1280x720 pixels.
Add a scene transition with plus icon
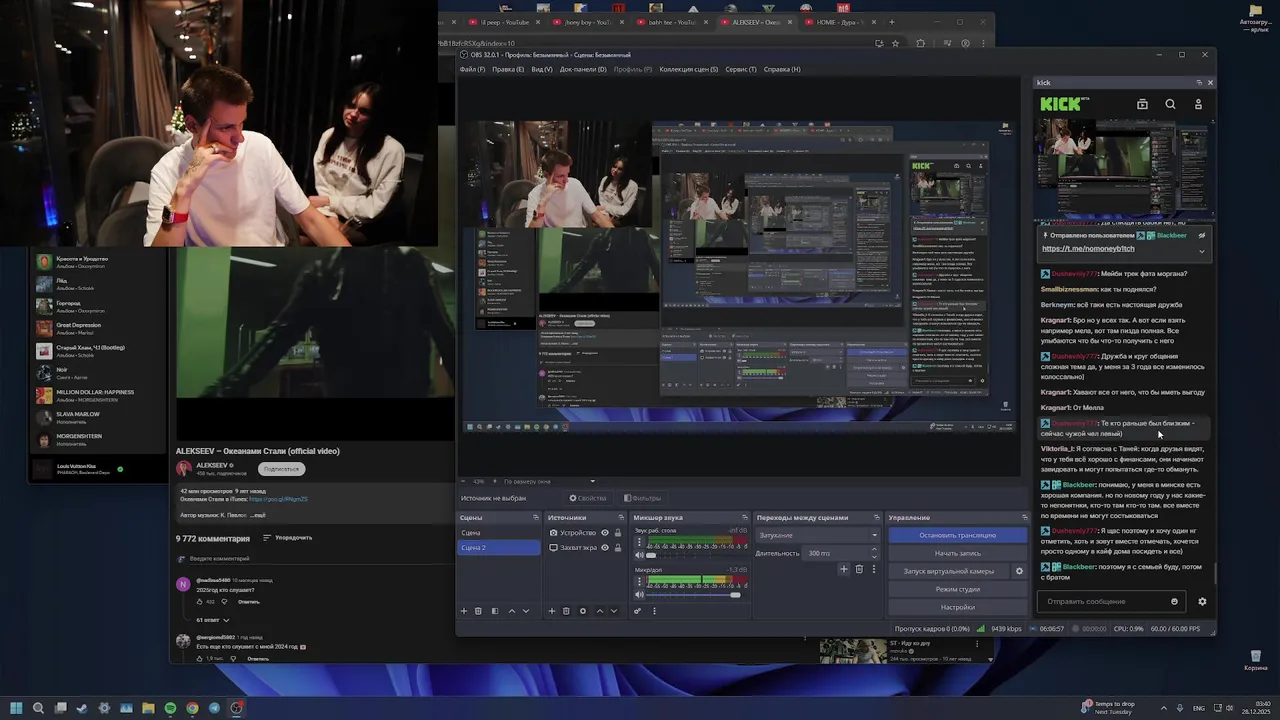pos(843,569)
